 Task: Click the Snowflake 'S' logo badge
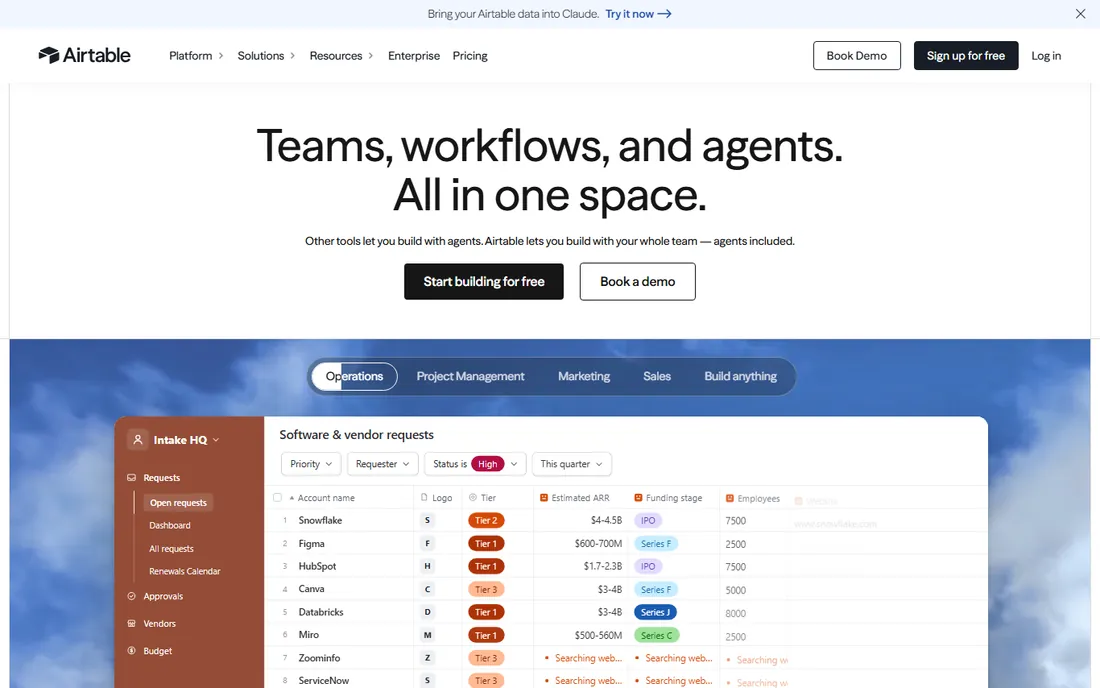click(427, 520)
